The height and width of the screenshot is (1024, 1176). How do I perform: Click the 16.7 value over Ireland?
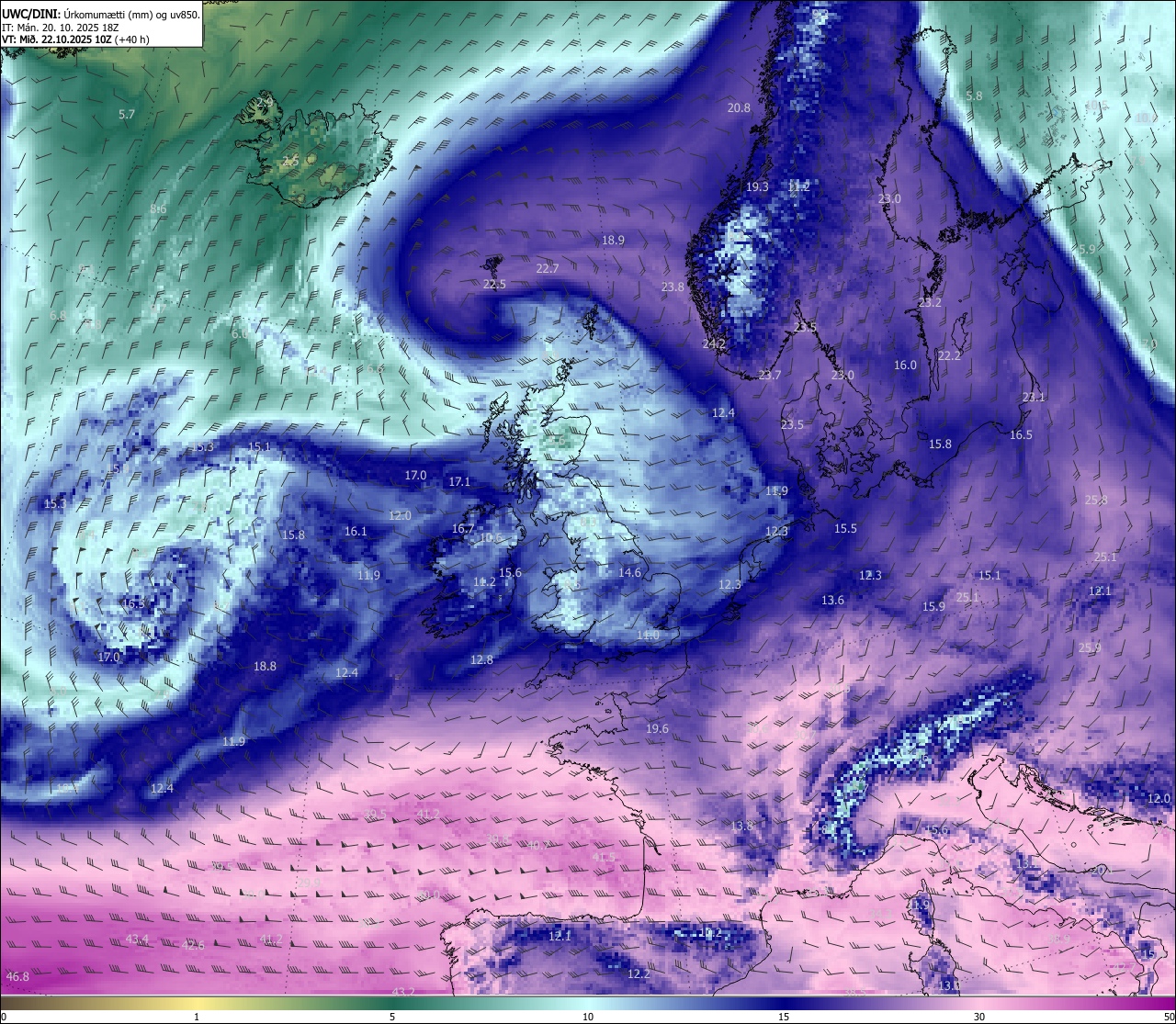coord(463,528)
